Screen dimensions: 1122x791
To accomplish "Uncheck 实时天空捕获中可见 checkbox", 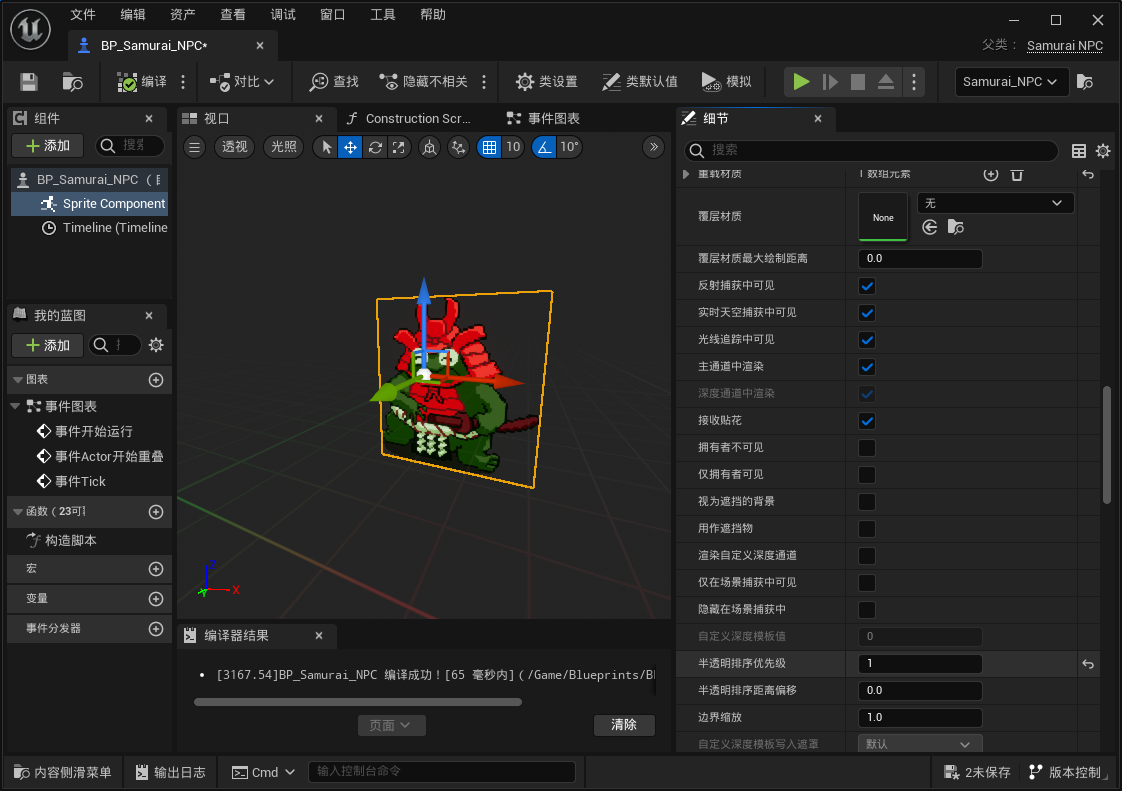I will coord(867,313).
